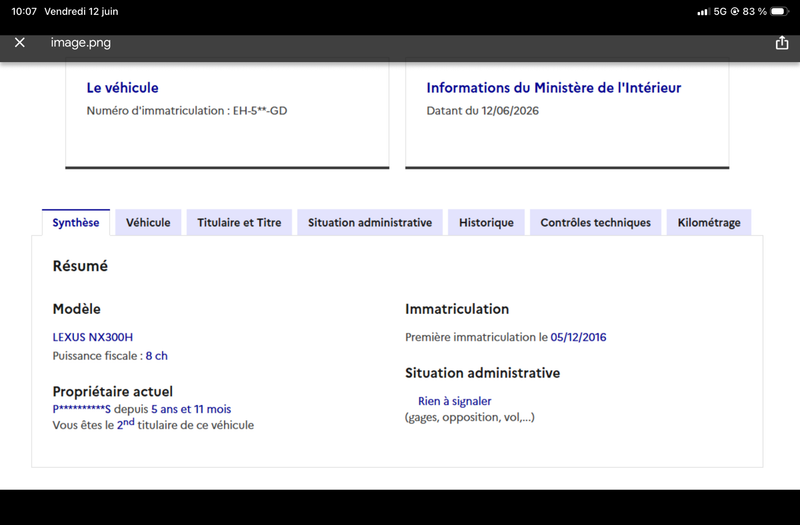The height and width of the screenshot is (525, 800).
Task: Tap the cellular signal bars icon
Action: 703,11
